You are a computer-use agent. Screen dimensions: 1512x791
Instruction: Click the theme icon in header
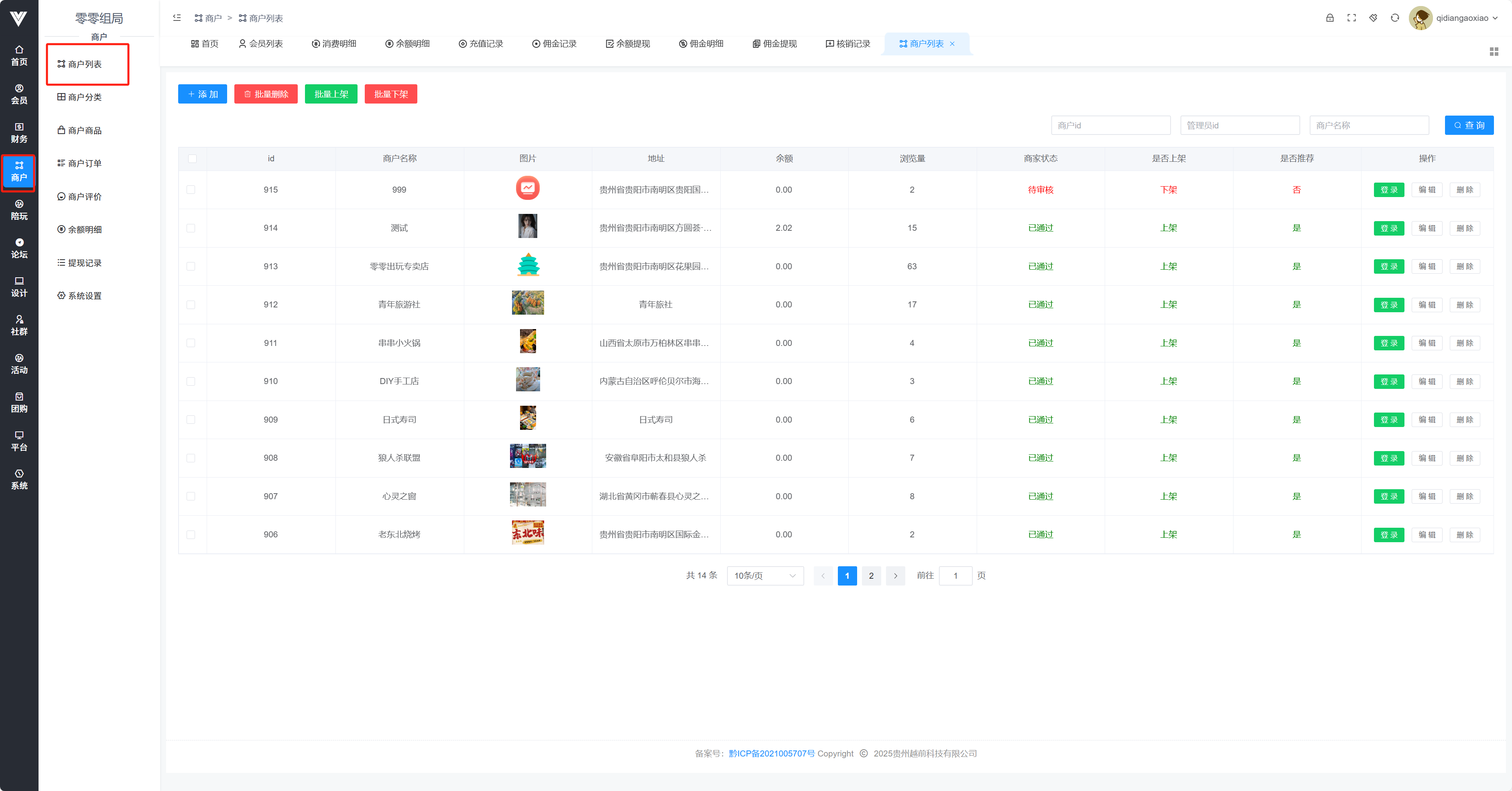click(x=1373, y=18)
